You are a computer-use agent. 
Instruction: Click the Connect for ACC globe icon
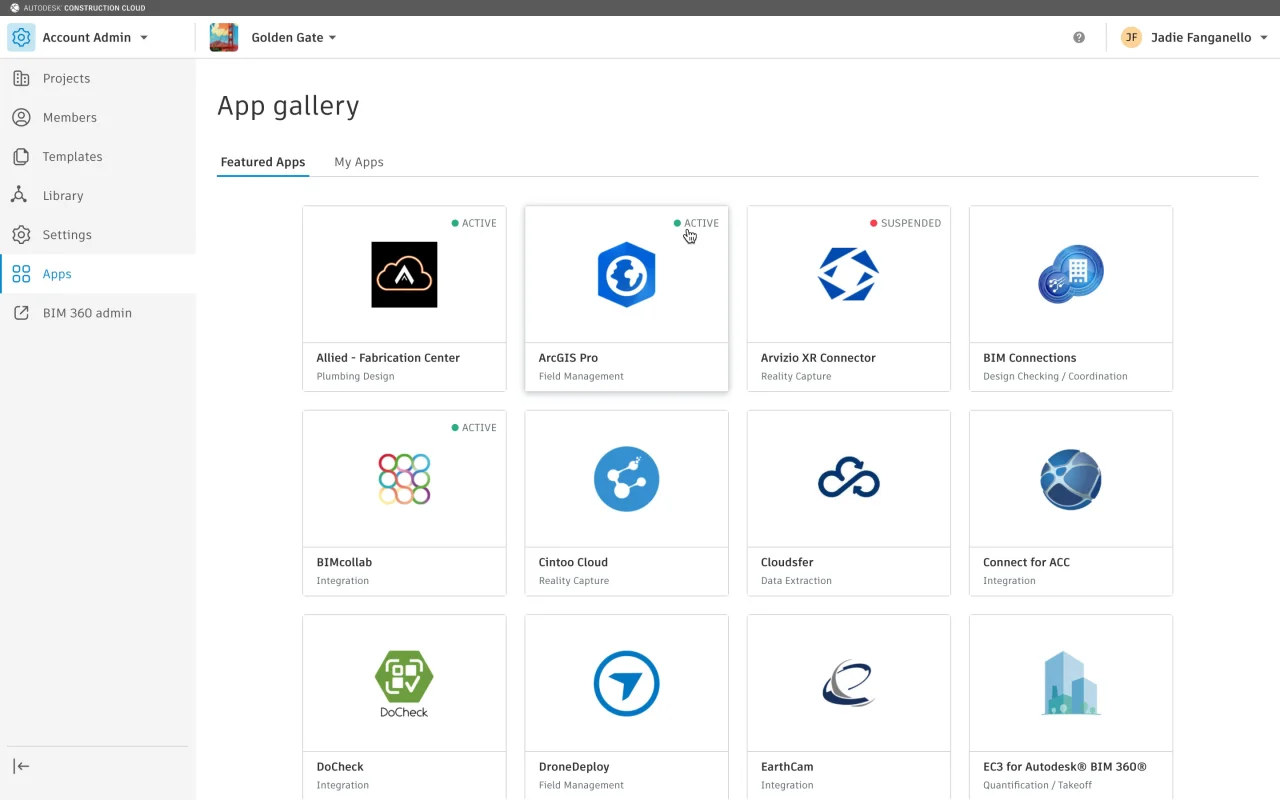point(1071,479)
